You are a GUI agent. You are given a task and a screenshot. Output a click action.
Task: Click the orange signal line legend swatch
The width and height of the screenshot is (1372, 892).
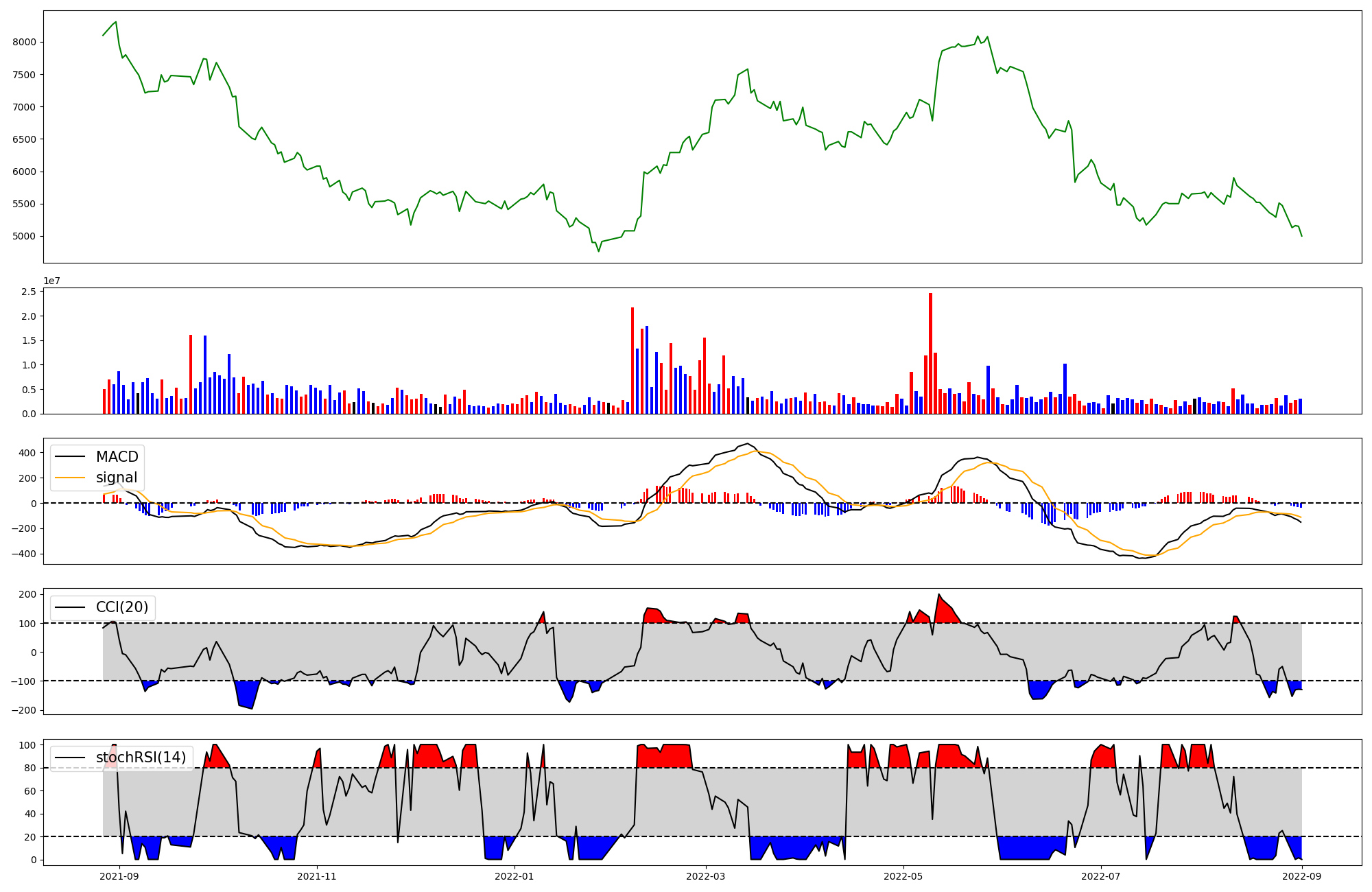[x=70, y=478]
